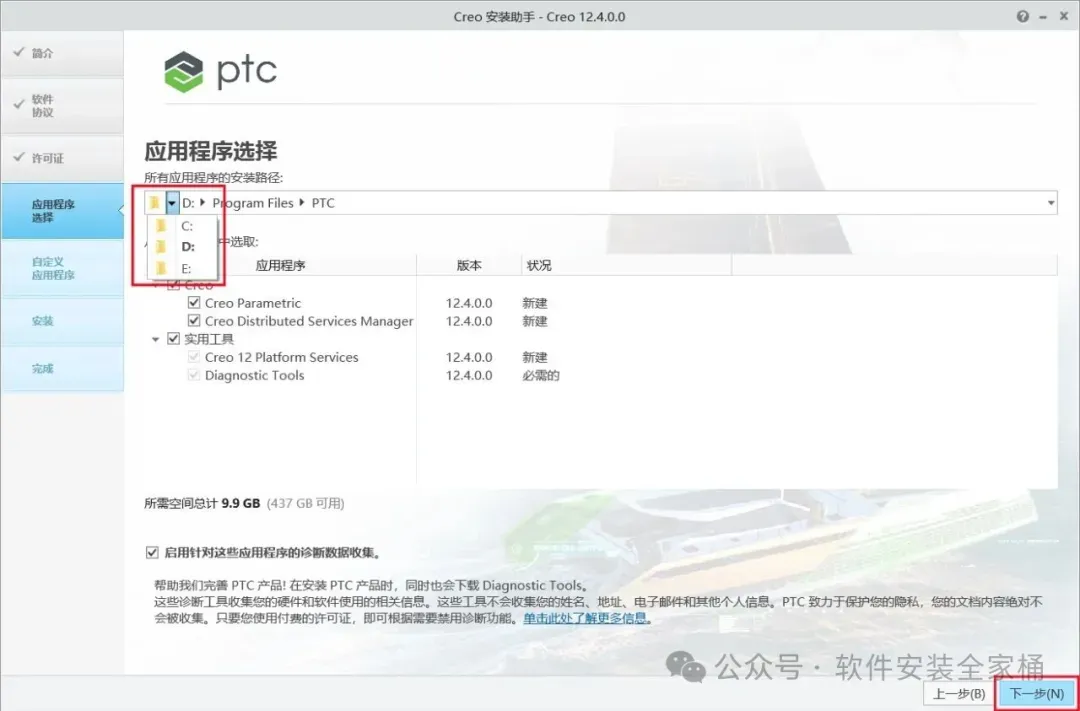This screenshot has height=711, width=1080.
Task: Close the Creo installer window
Action: tap(1063, 17)
